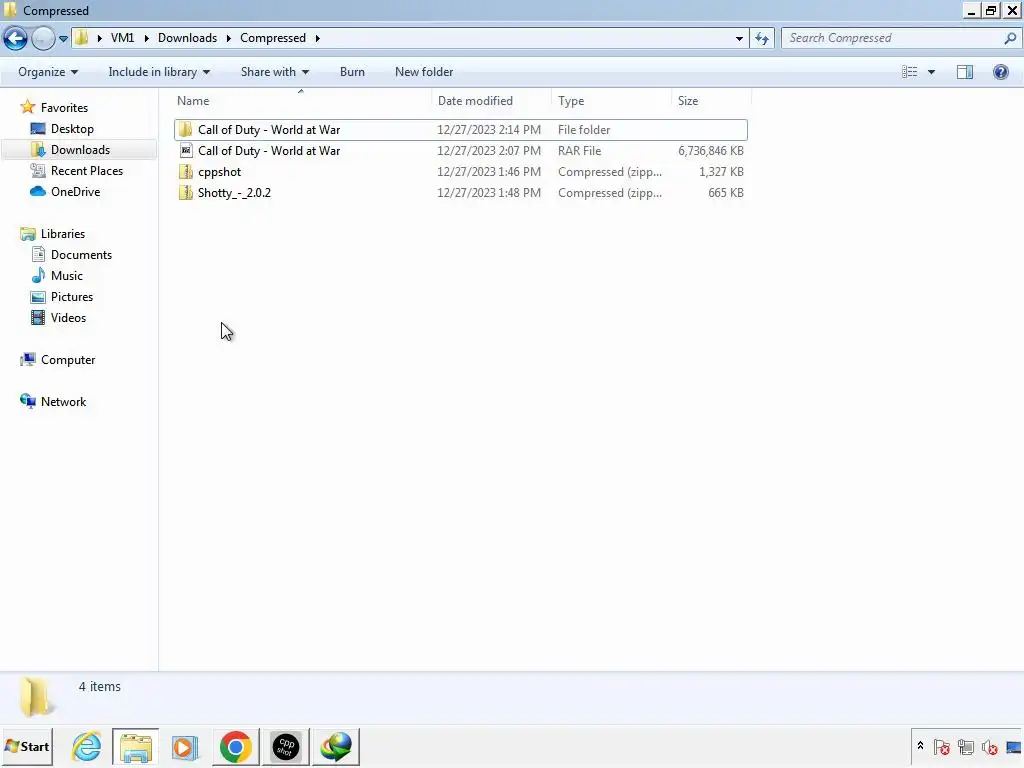
Task: Select the Call of Duty File folder
Action: coord(460,129)
